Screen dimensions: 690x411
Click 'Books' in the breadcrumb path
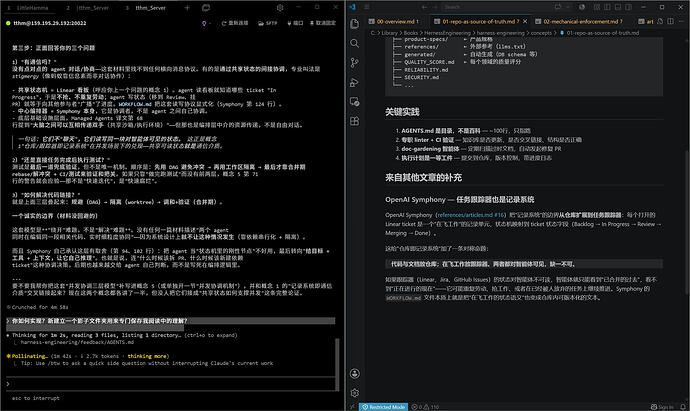[410, 33]
